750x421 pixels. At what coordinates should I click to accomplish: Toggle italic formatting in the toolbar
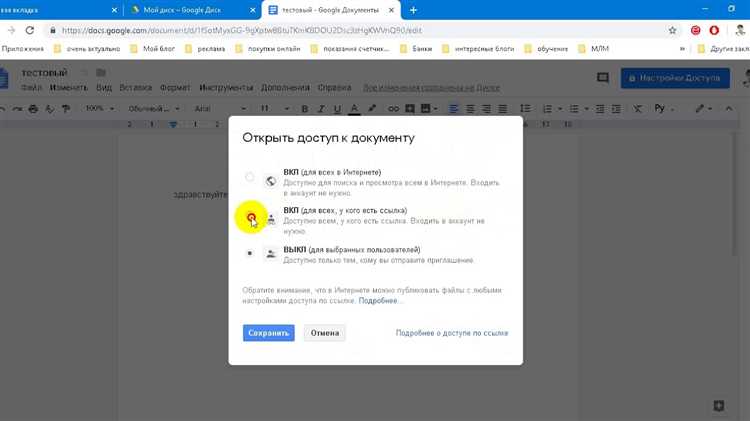(321, 108)
